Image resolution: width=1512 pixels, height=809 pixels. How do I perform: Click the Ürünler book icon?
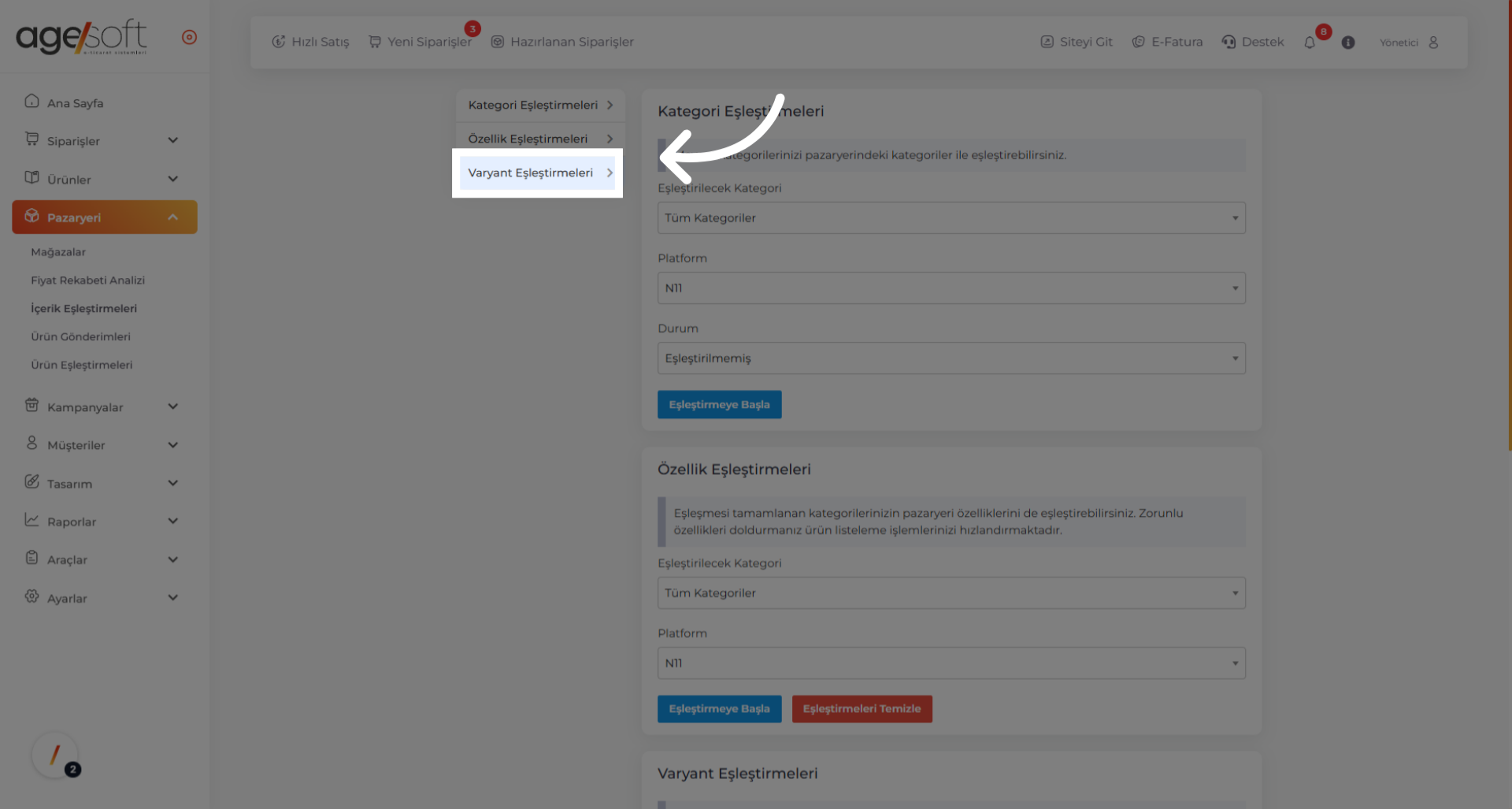click(x=31, y=178)
